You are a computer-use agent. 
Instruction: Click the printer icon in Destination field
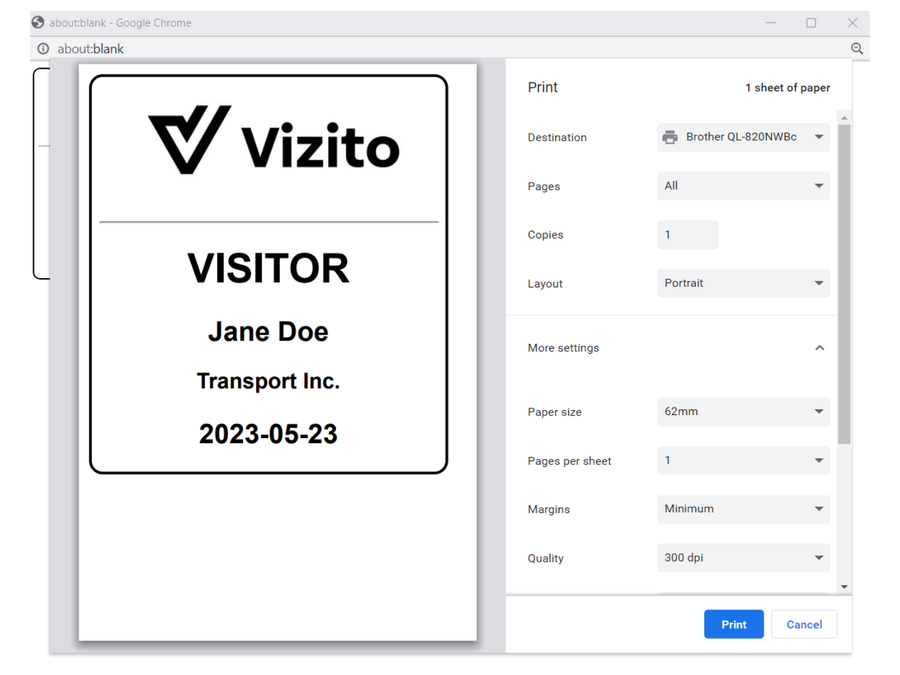[670, 137]
